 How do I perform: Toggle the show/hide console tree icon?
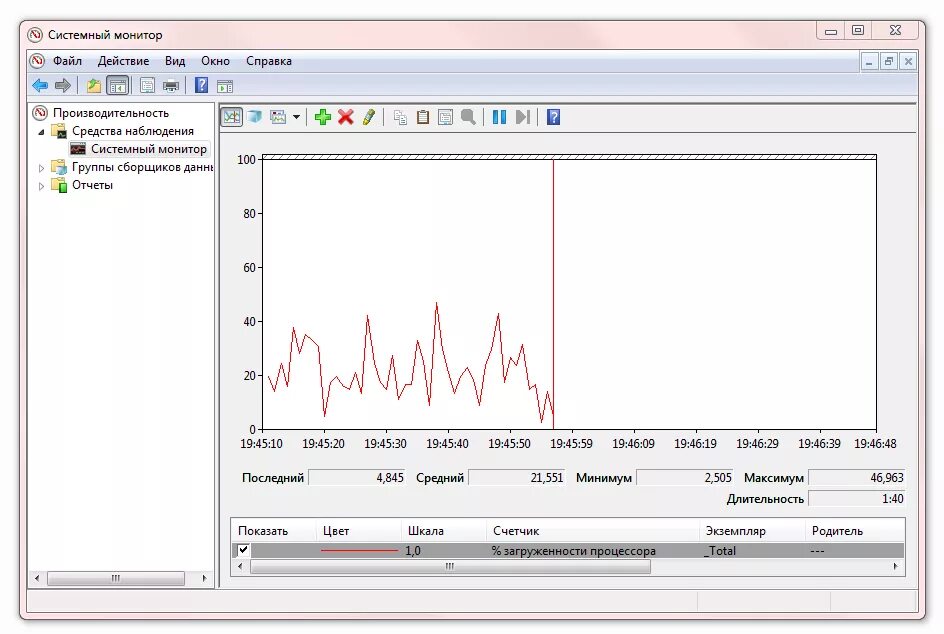(117, 85)
